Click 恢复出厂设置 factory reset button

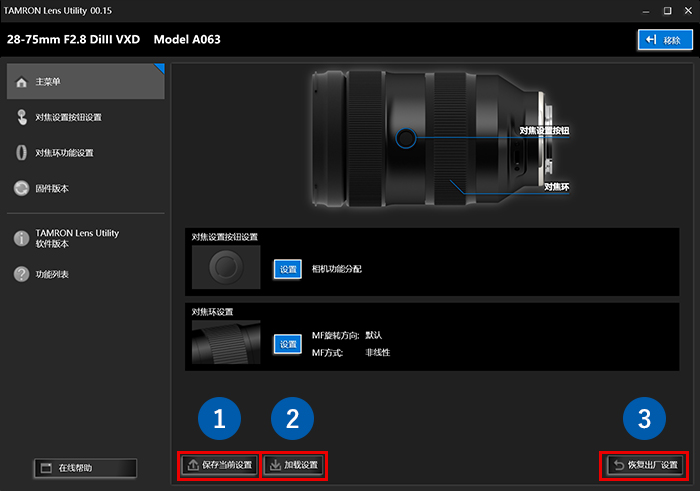(645, 465)
